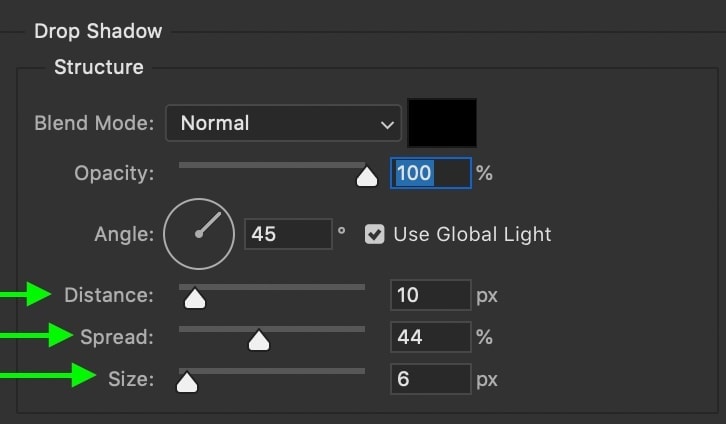
Task: Click the Size slider handle
Action: [x=187, y=382]
